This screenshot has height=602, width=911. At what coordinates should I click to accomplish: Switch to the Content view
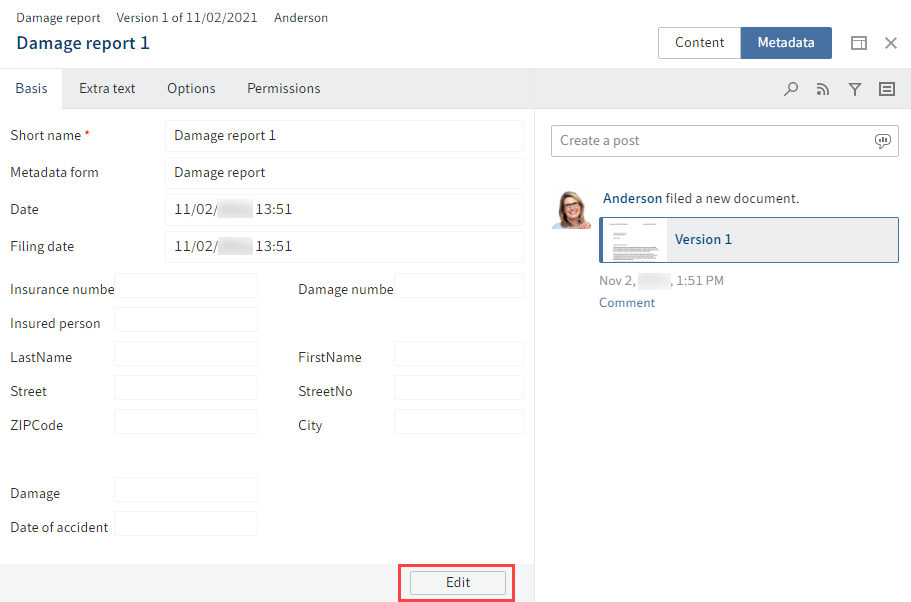click(x=699, y=43)
